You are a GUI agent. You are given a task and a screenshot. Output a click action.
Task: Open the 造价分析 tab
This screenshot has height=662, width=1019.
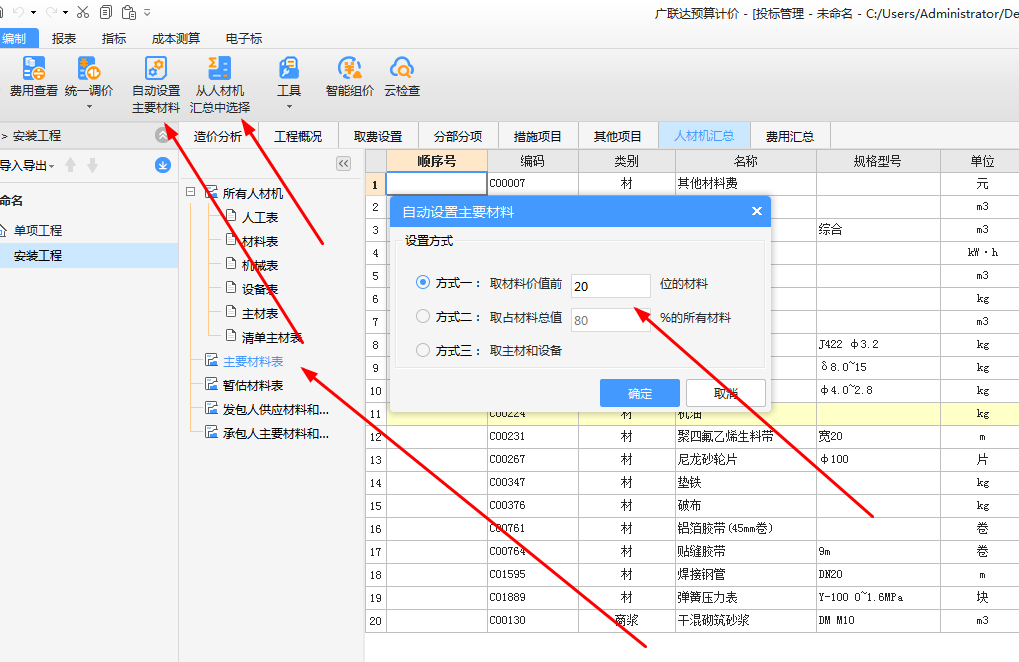(x=218, y=136)
